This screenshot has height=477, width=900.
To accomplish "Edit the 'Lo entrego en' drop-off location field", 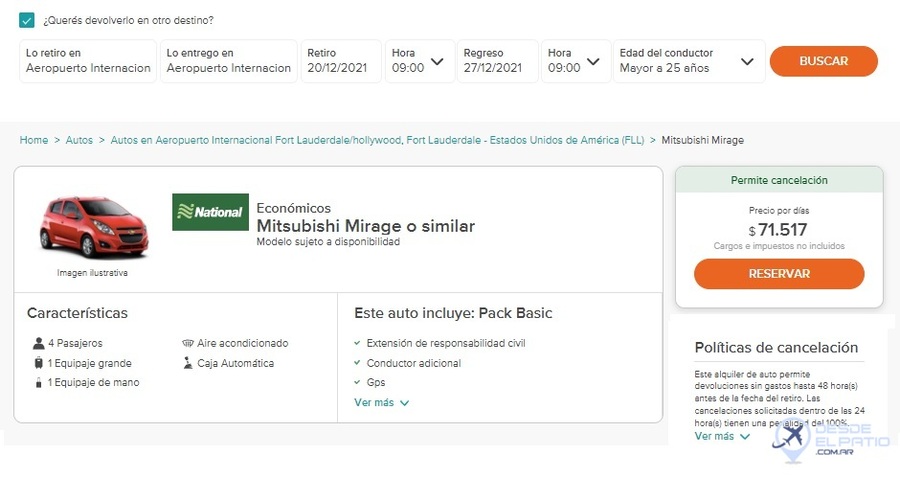I will (228, 61).
